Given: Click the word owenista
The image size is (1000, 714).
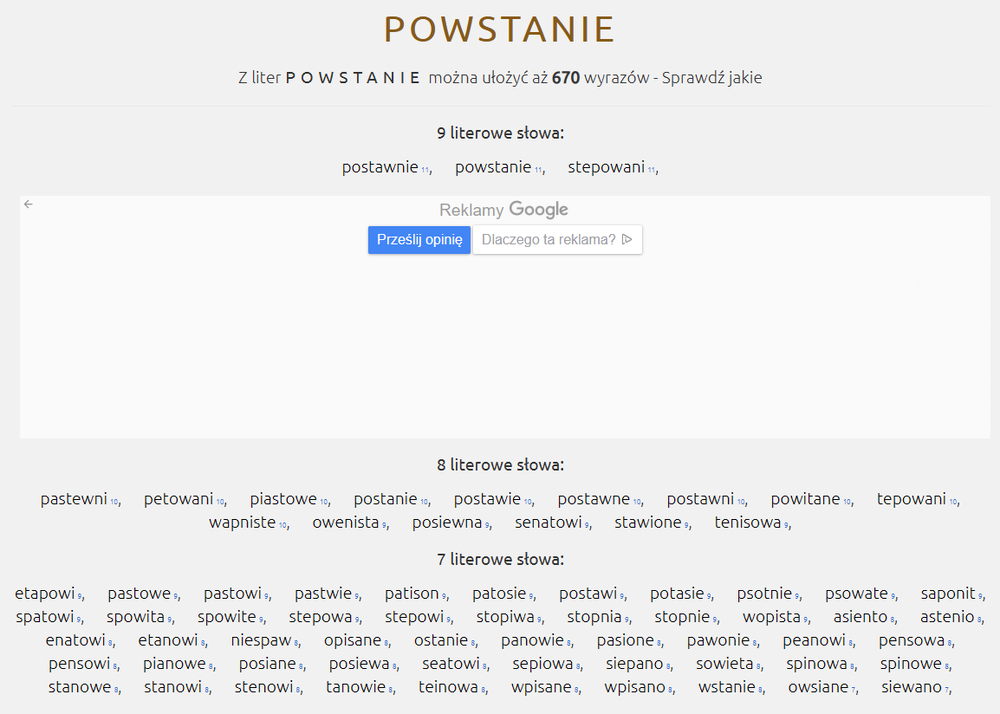Looking at the screenshot, I should [345, 522].
